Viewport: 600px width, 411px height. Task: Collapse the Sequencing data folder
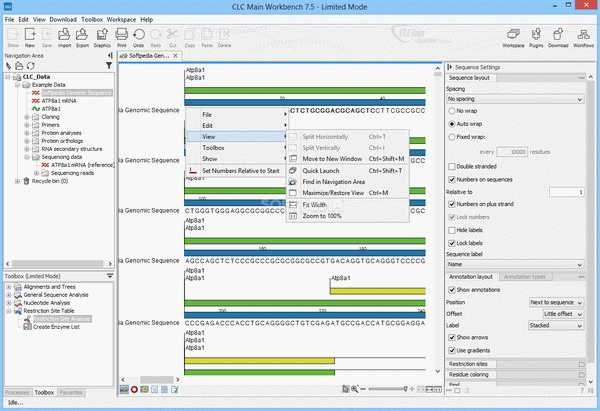tap(26, 157)
